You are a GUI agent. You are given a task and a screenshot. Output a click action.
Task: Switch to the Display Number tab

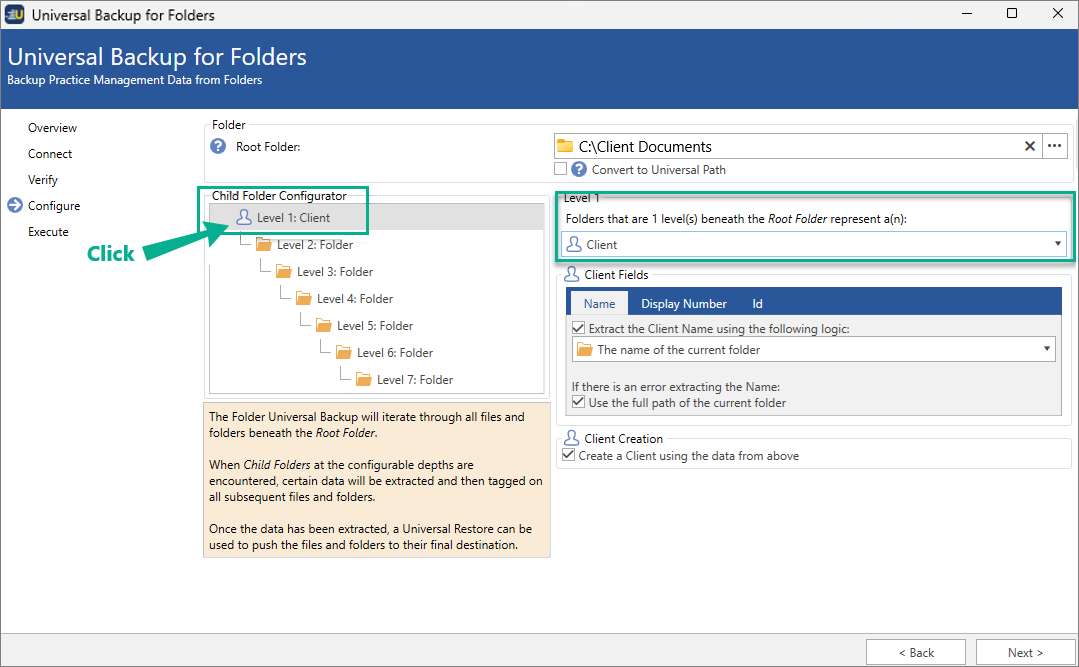point(683,304)
